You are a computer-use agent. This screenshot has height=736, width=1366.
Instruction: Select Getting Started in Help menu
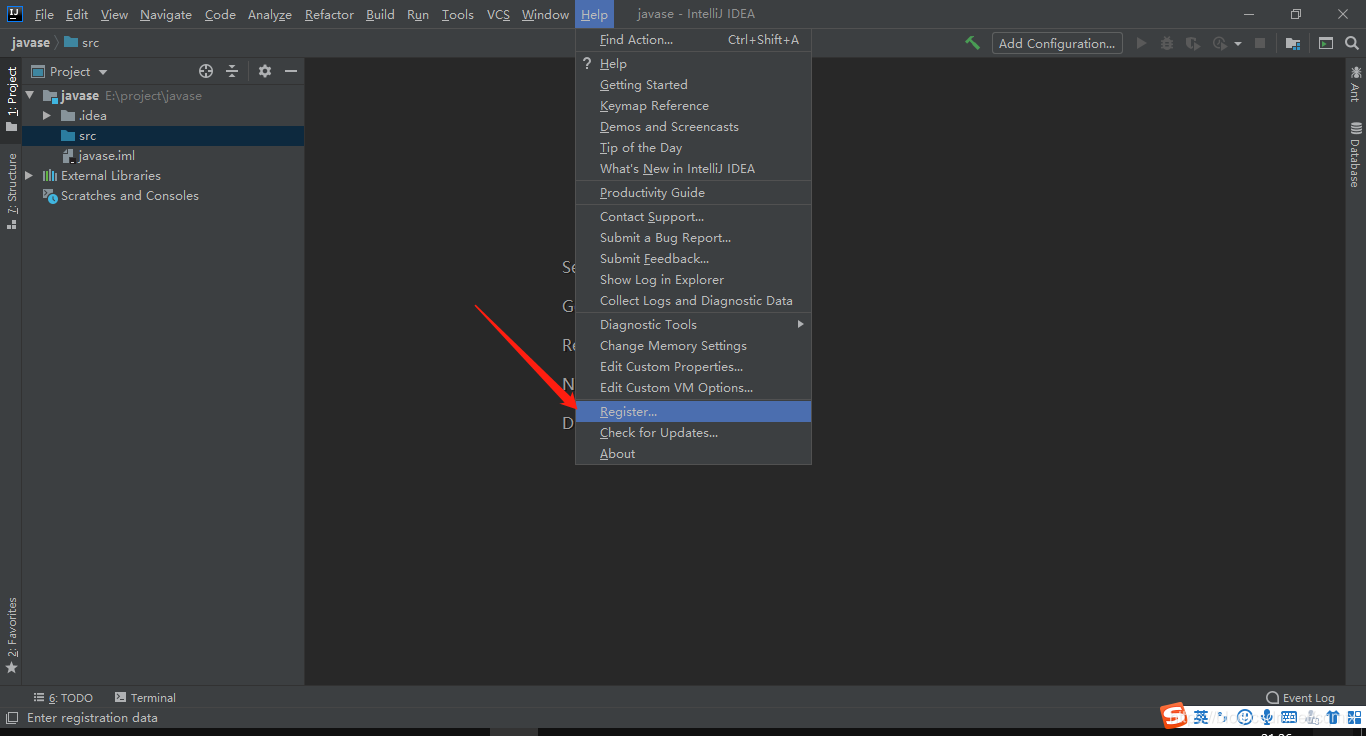tap(693, 85)
